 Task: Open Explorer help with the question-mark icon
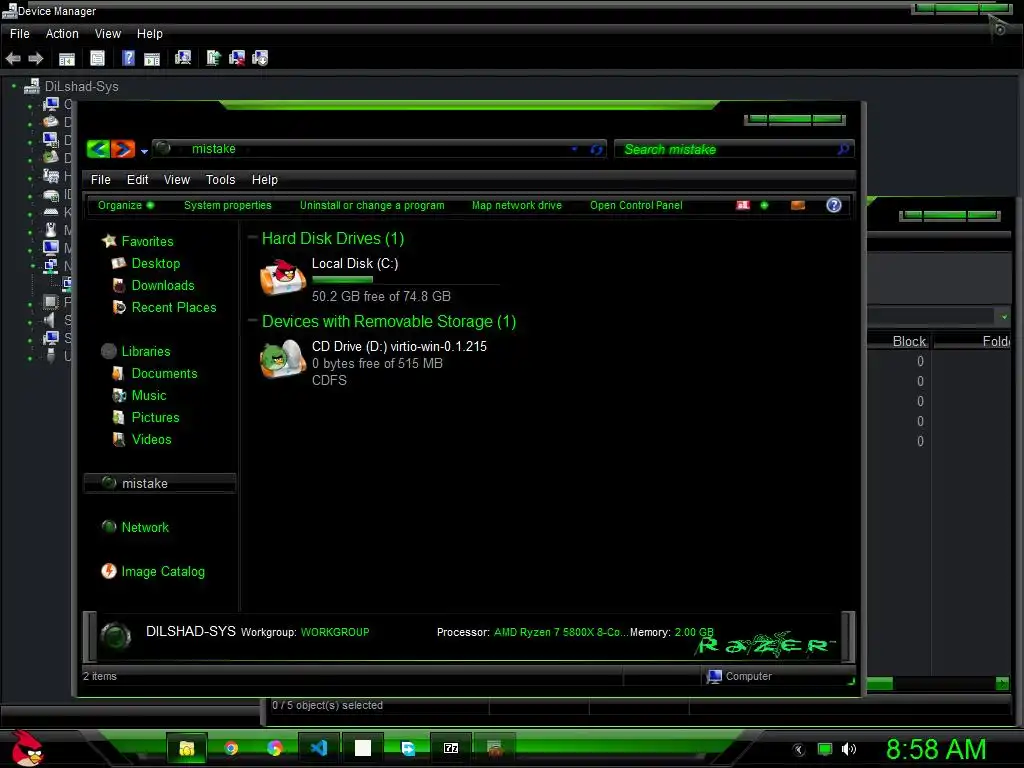click(834, 205)
